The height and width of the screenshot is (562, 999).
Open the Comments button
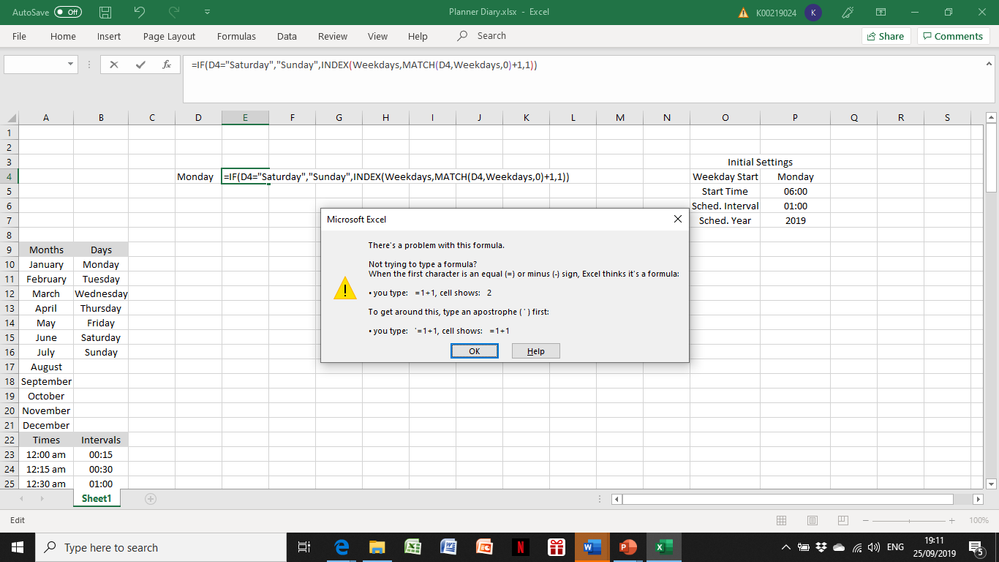tap(952, 36)
